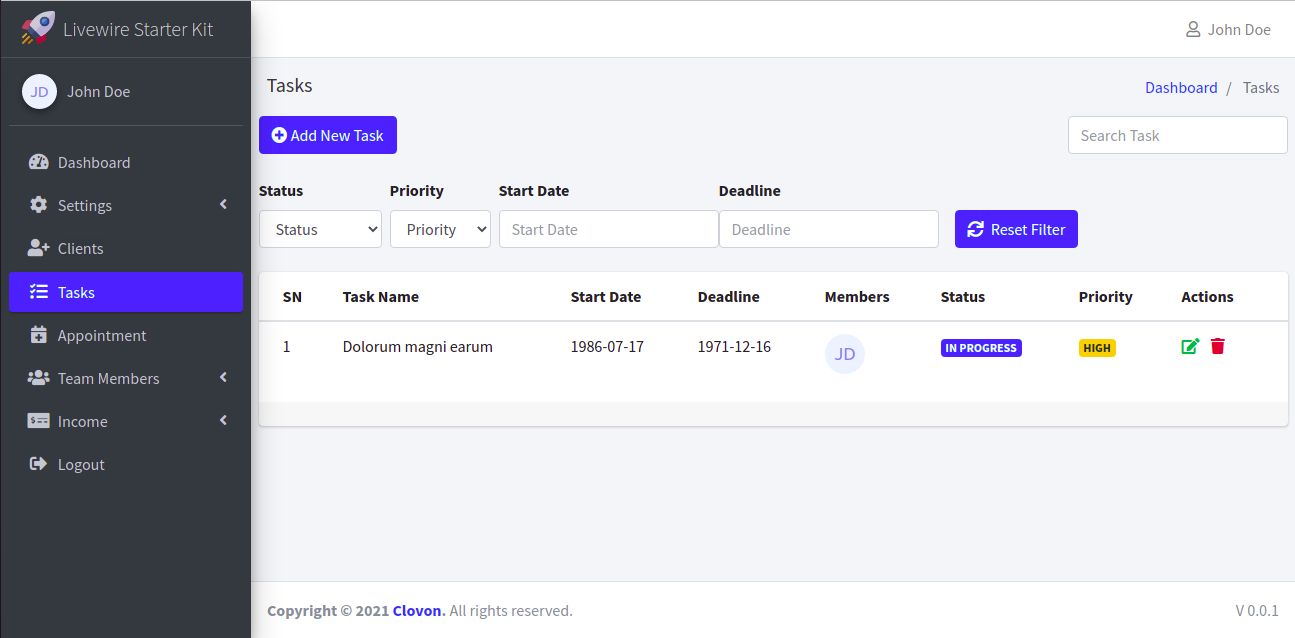Click the JD avatar in the sidebar profile
Screen dimensions: 1295x638
pyautogui.click(x=39, y=91)
